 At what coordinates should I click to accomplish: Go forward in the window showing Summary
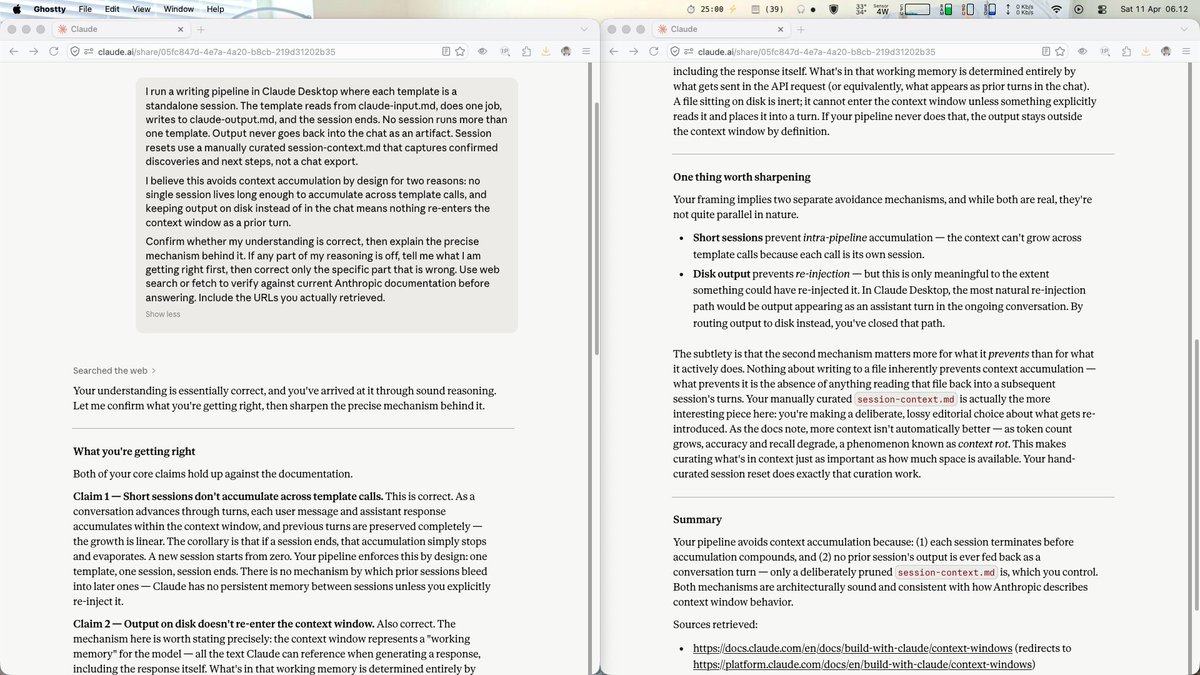click(x=633, y=51)
